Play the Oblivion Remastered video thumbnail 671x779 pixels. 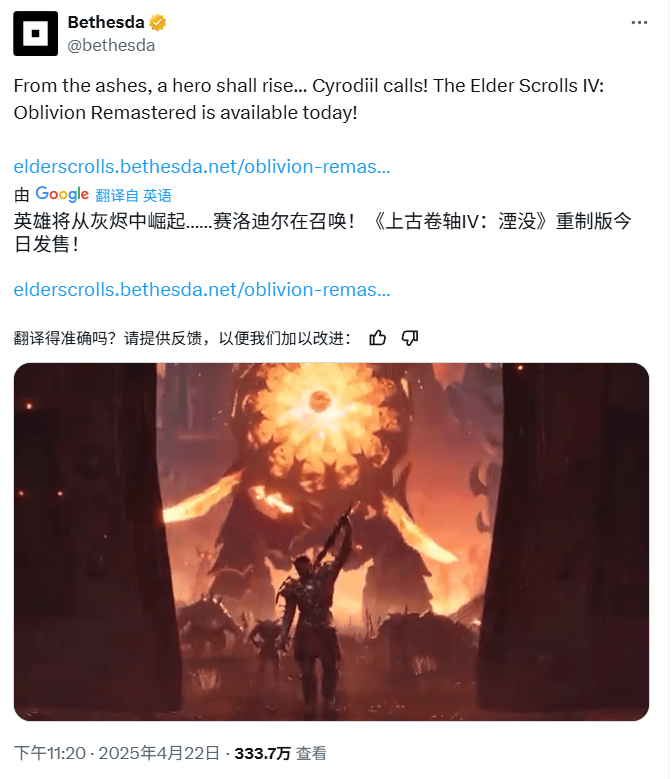coord(331,542)
